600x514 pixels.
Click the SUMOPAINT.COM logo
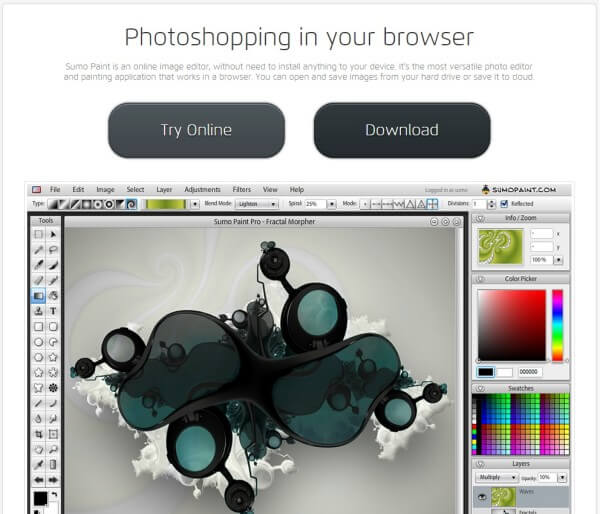pyautogui.click(x=519, y=189)
